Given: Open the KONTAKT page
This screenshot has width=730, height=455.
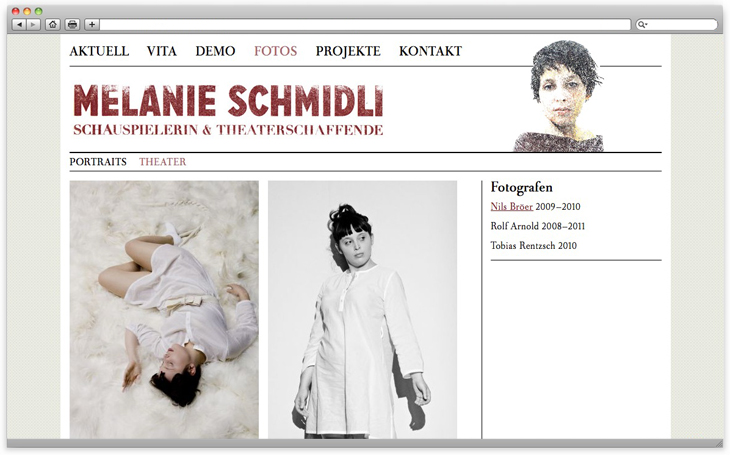Looking at the screenshot, I should click(x=431, y=51).
